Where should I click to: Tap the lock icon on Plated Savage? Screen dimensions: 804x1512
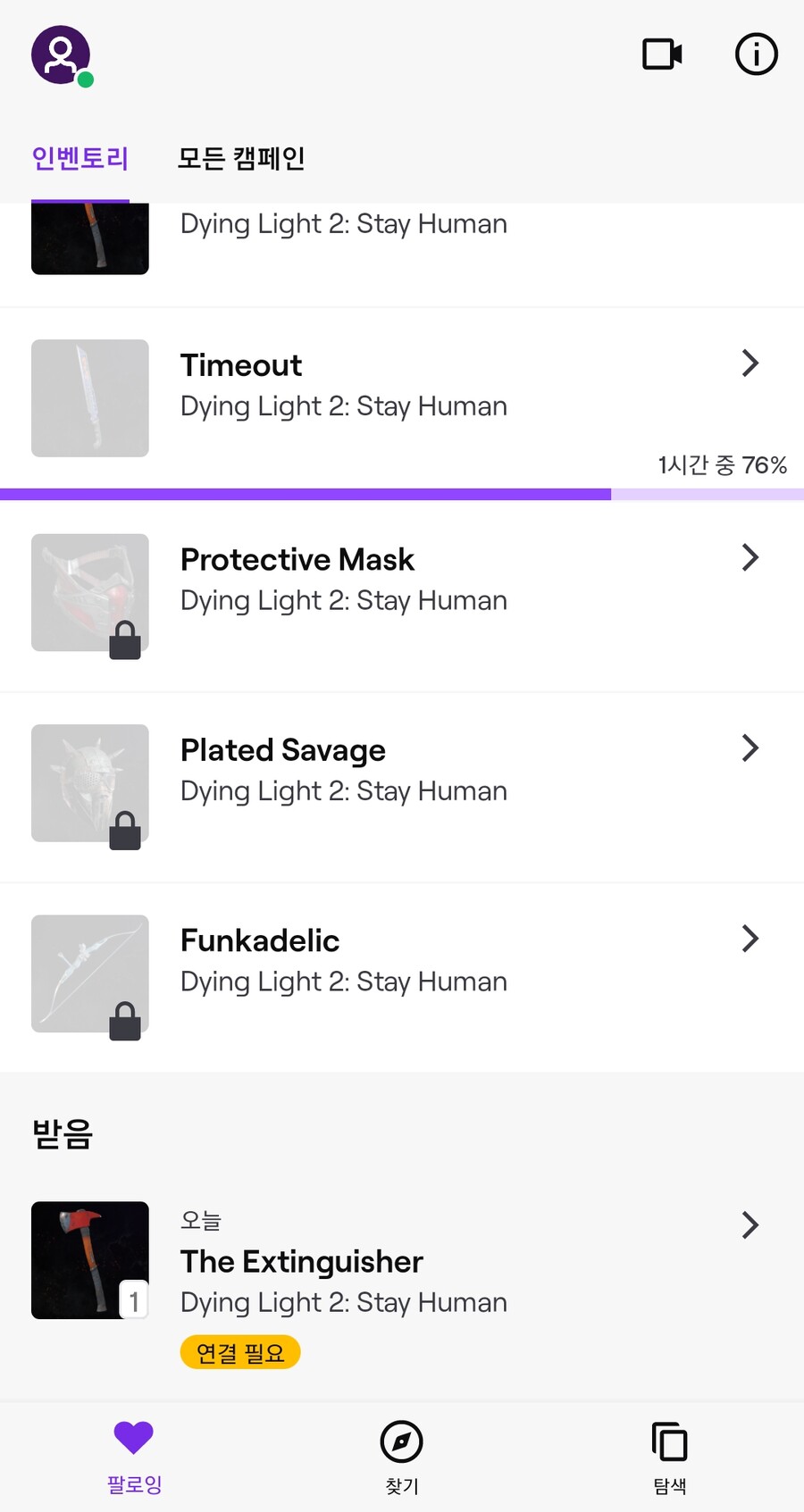click(125, 831)
